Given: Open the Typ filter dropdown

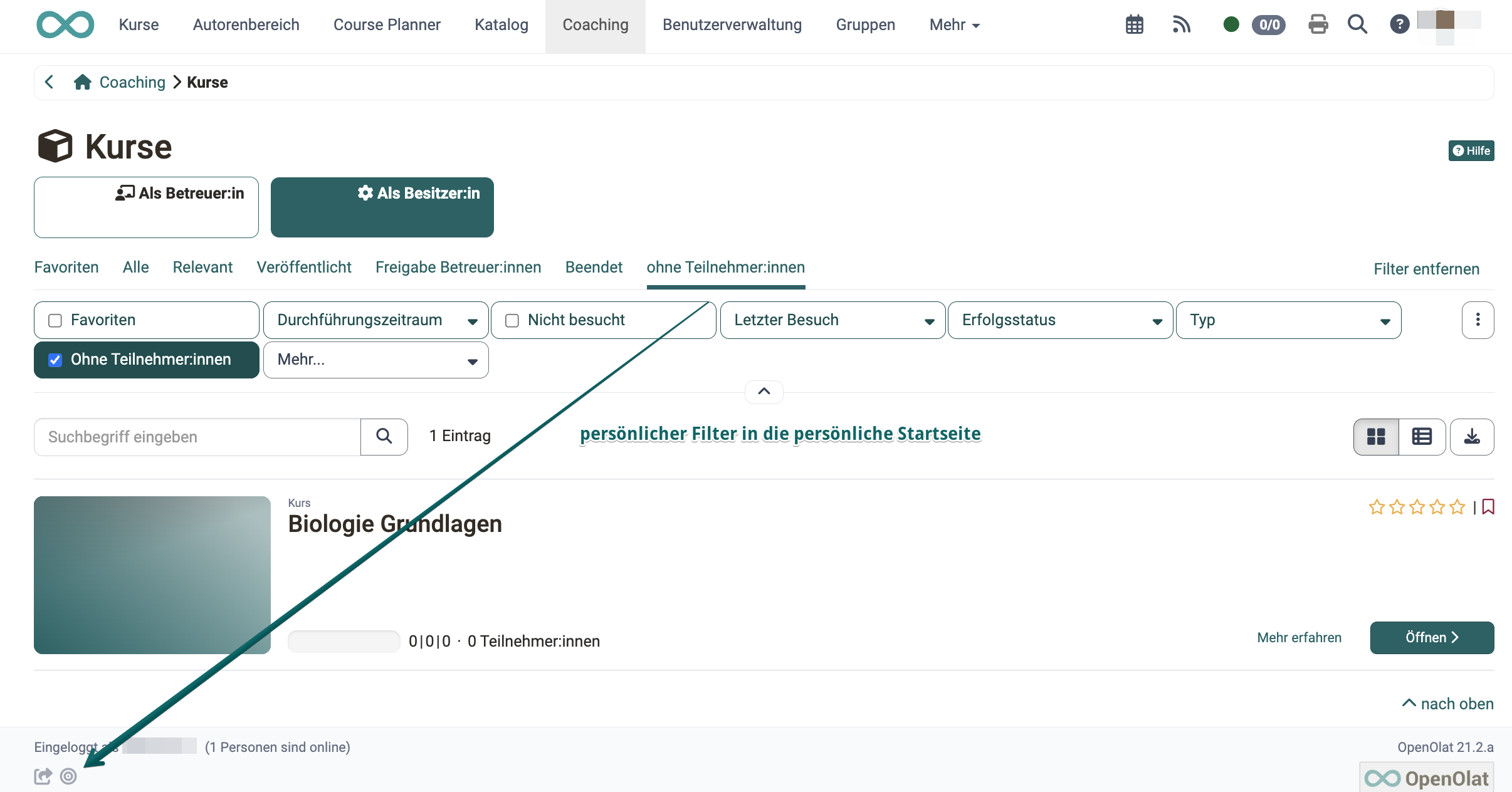Looking at the screenshot, I should (x=1289, y=320).
